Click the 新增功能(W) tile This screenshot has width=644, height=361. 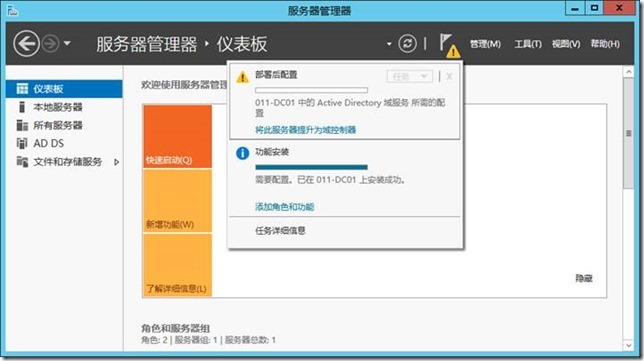click(177, 201)
